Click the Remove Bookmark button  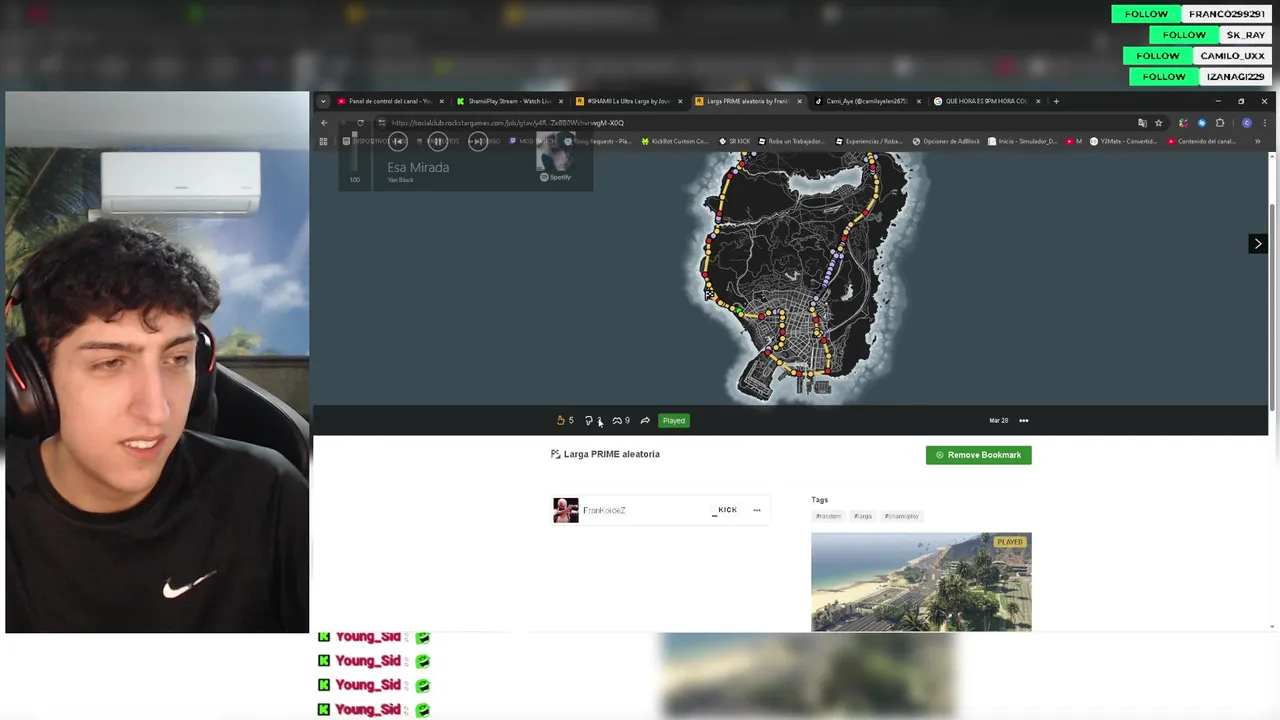[978, 455]
